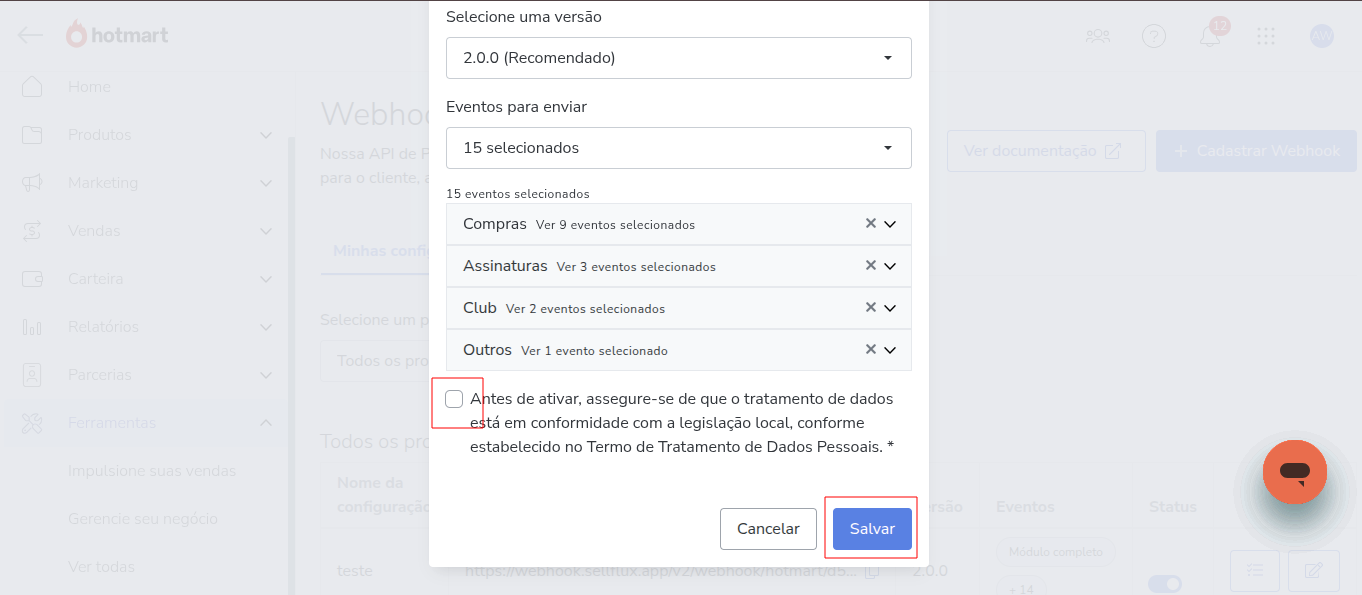This screenshot has height=595, width=1362.
Task: Open the help question mark icon
Action: click(1154, 36)
